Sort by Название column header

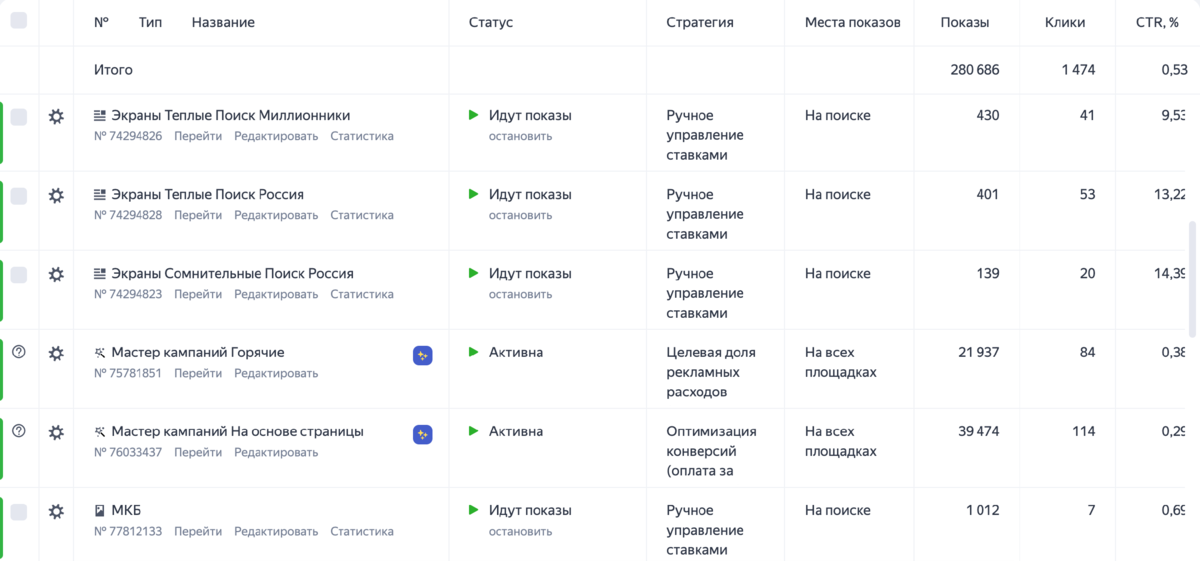pyautogui.click(x=223, y=22)
